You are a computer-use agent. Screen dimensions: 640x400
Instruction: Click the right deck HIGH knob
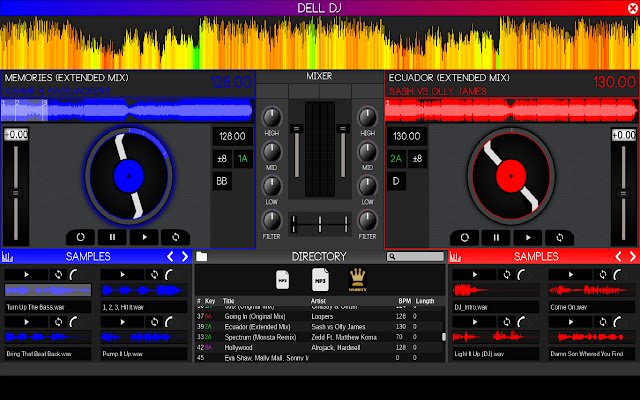coord(367,117)
